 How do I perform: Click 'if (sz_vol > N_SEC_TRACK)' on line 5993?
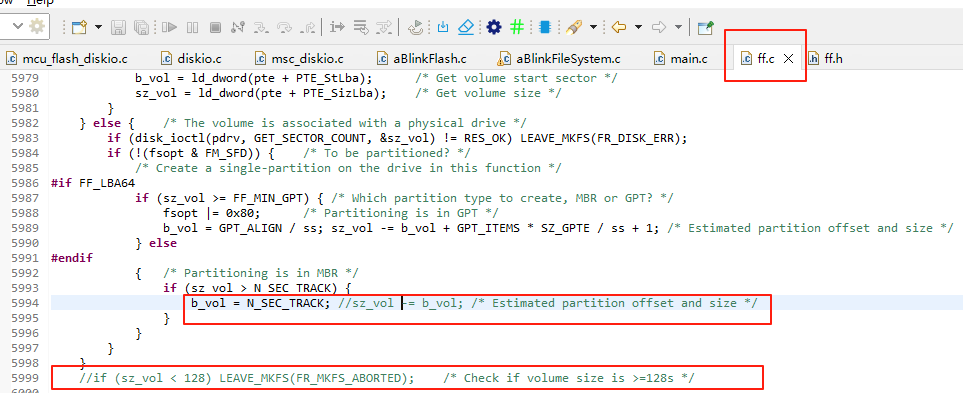[251, 288]
